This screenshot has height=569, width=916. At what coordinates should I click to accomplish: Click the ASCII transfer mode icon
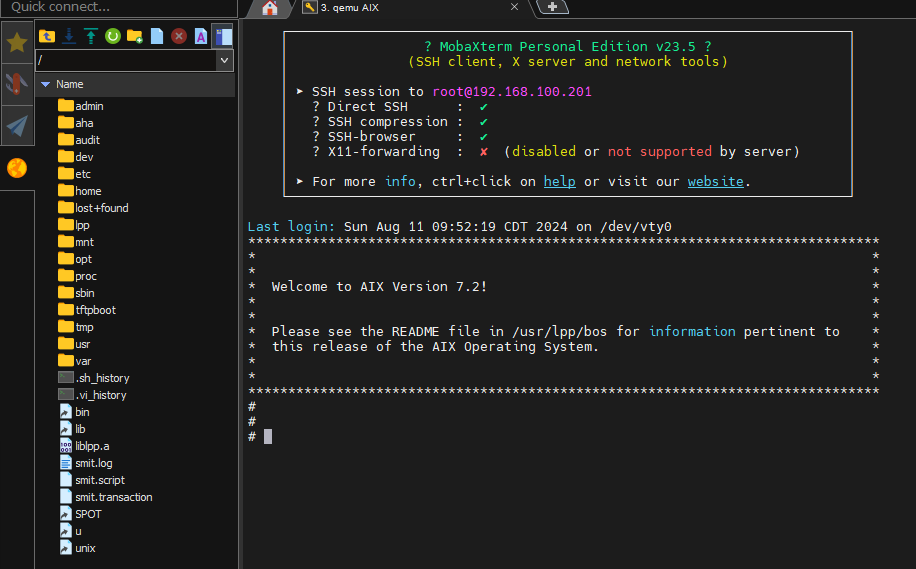pos(201,36)
